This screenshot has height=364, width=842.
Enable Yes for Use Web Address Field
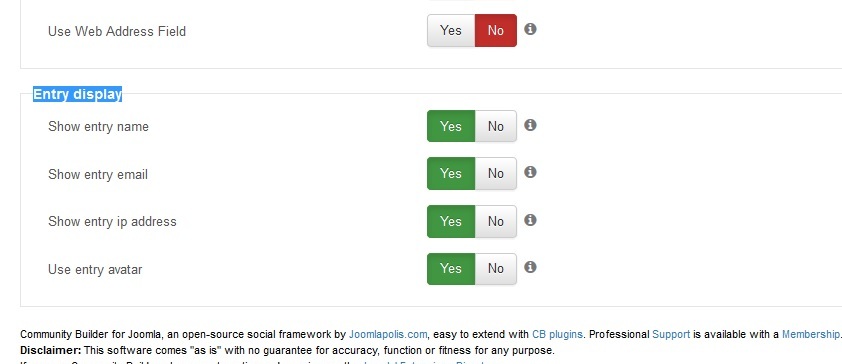pyautogui.click(x=451, y=31)
